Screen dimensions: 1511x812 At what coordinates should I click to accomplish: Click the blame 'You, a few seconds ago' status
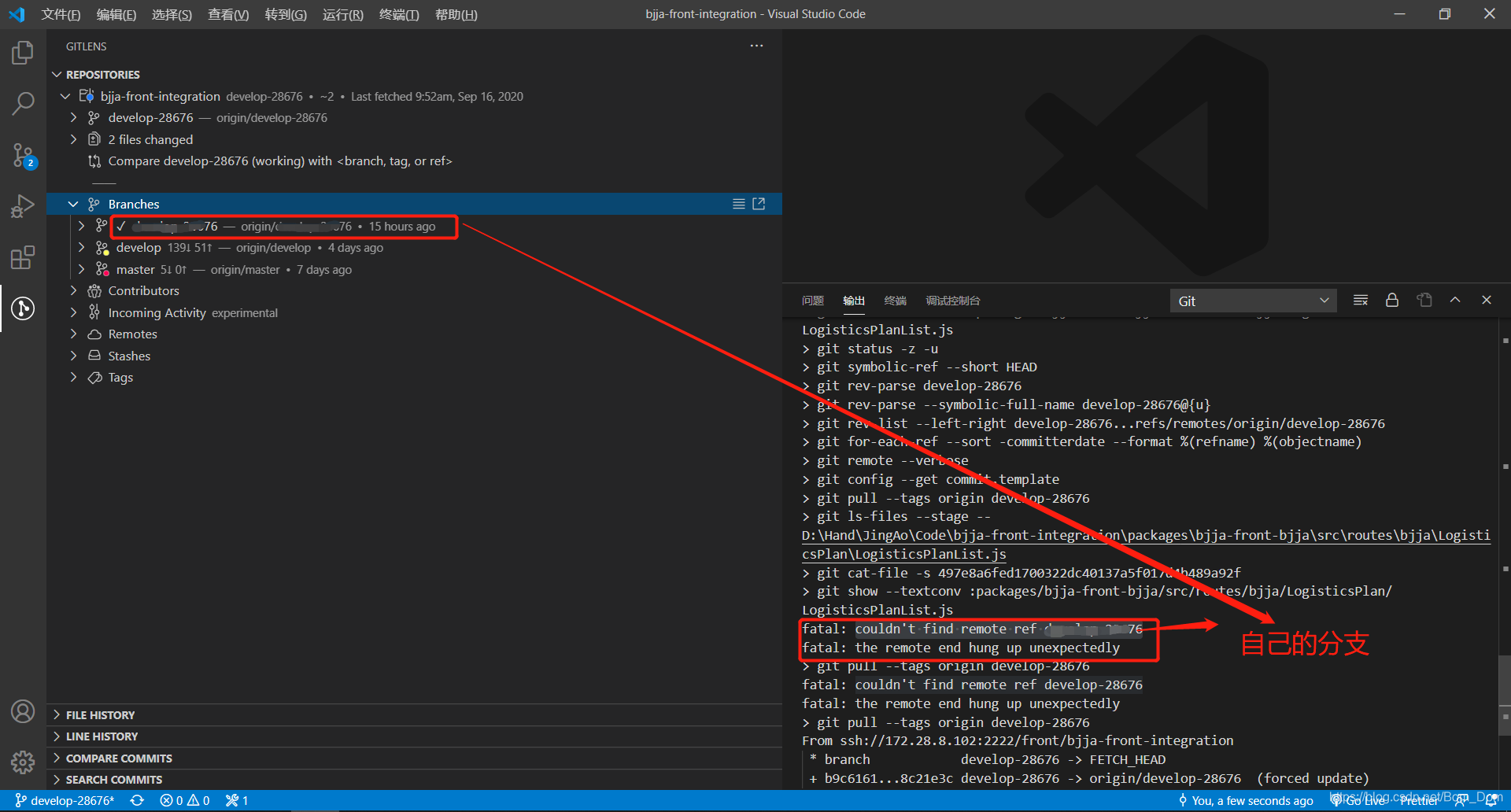coord(1246,800)
